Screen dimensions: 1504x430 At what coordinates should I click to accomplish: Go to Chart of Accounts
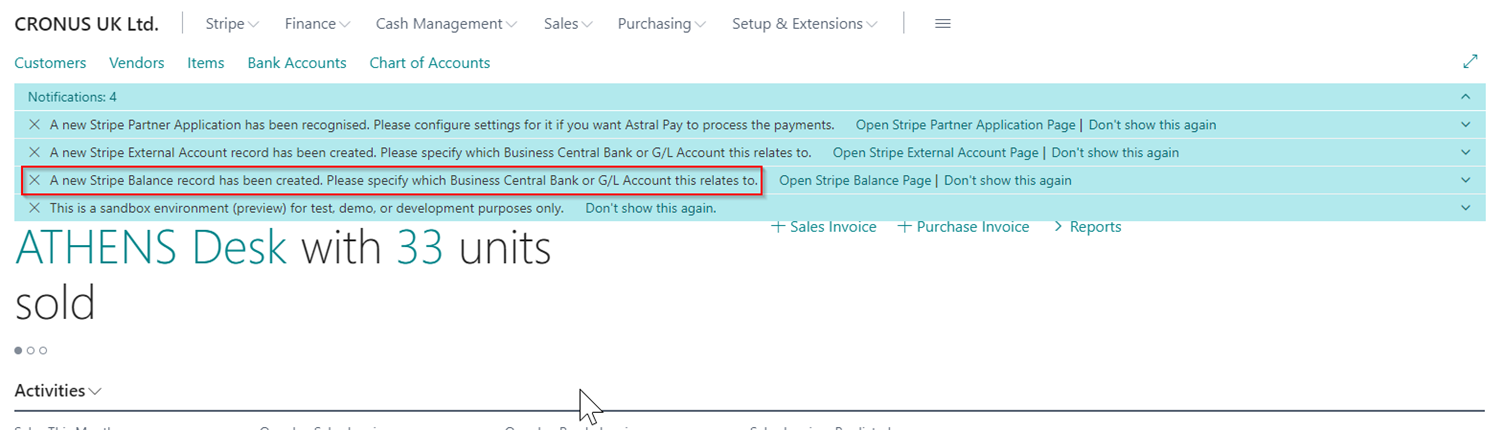pyautogui.click(x=429, y=63)
